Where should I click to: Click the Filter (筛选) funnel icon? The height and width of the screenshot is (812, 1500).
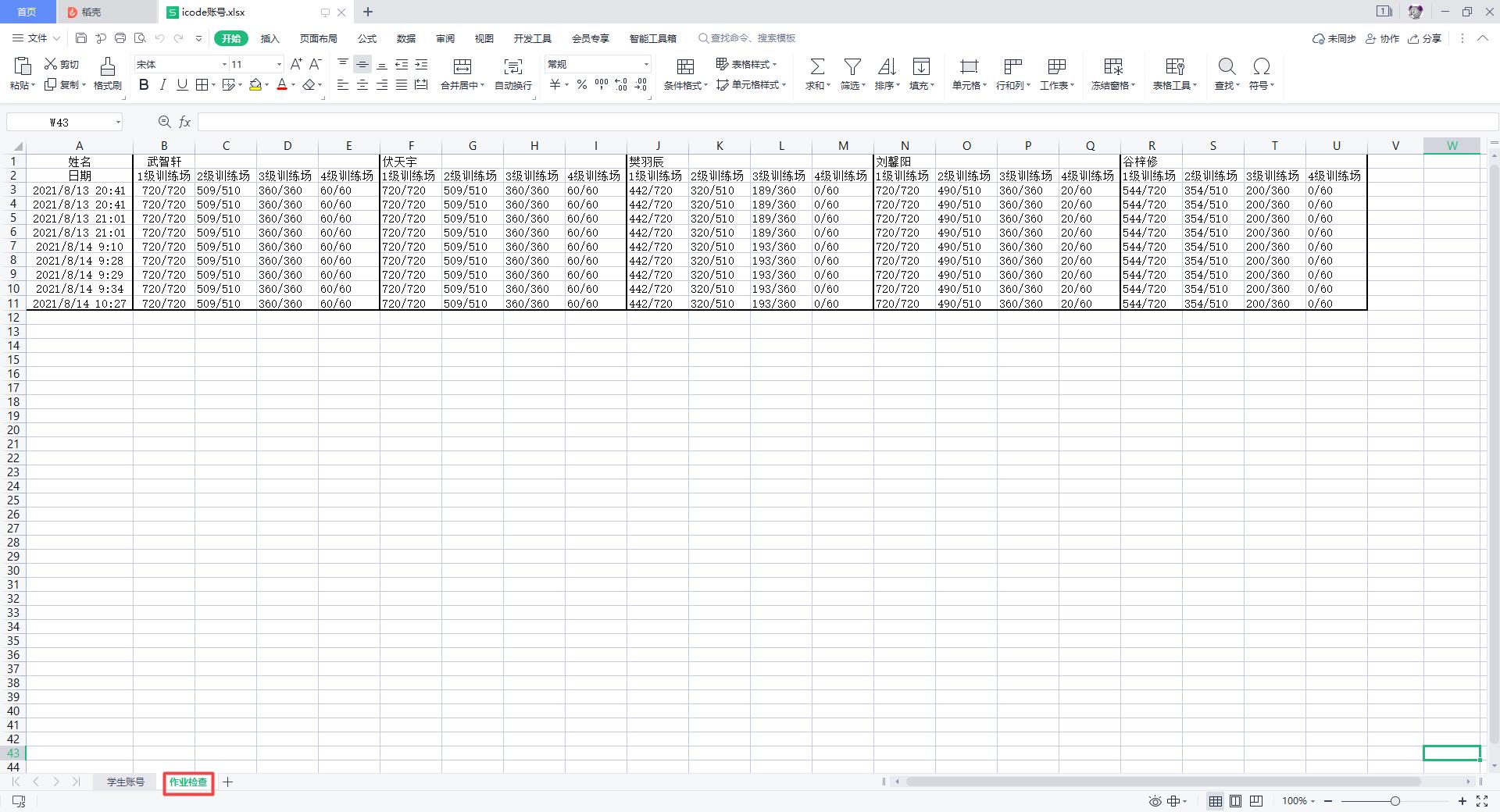pos(852,66)
